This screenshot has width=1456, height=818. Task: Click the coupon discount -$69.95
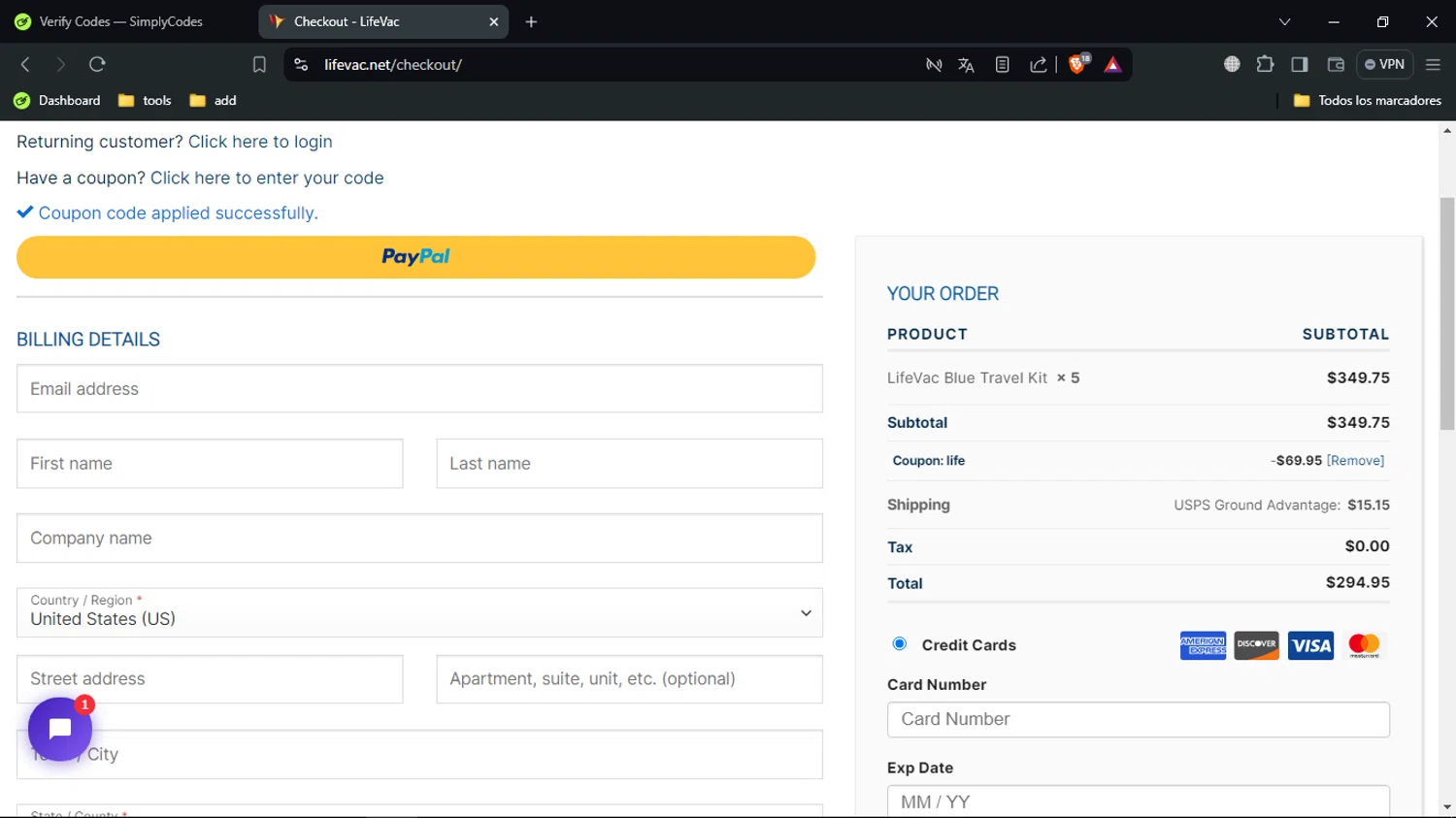(1296, 461)
